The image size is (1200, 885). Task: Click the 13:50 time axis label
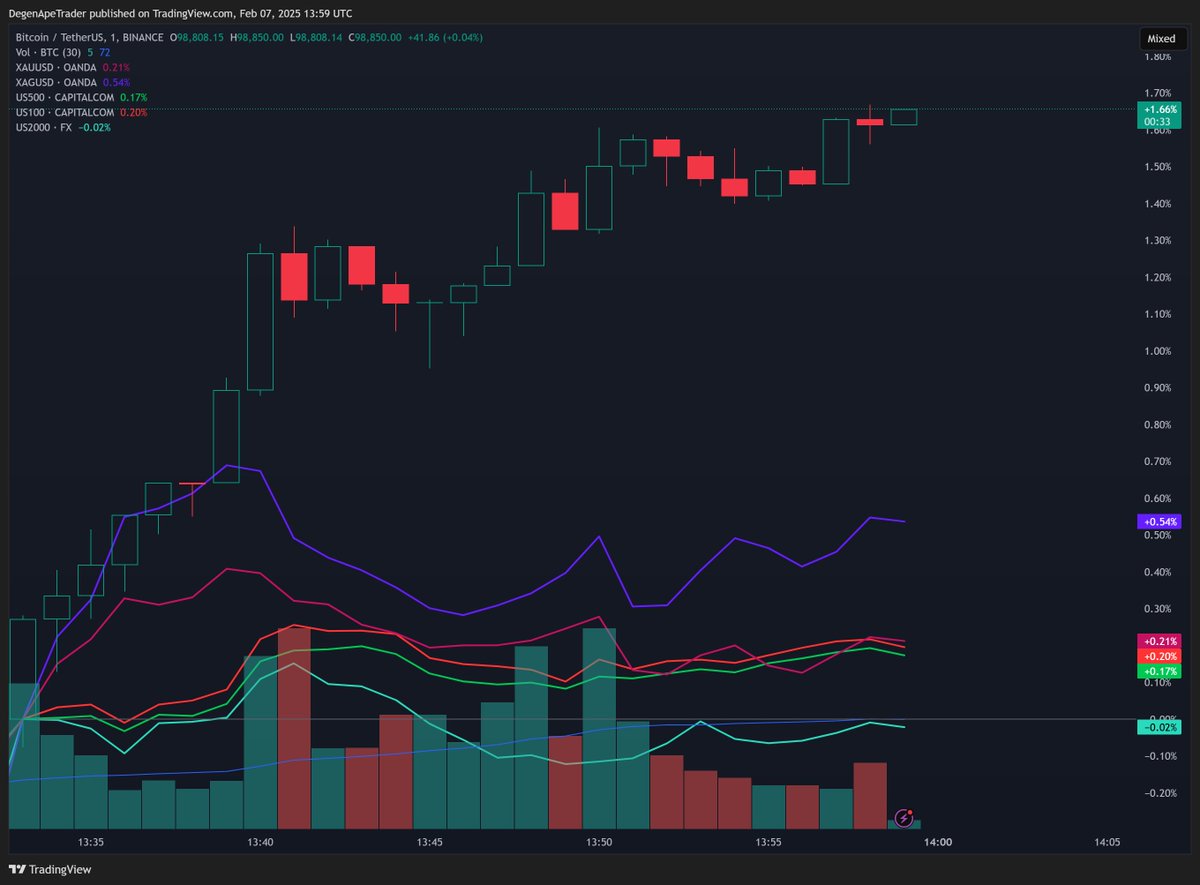click(599, 843)
